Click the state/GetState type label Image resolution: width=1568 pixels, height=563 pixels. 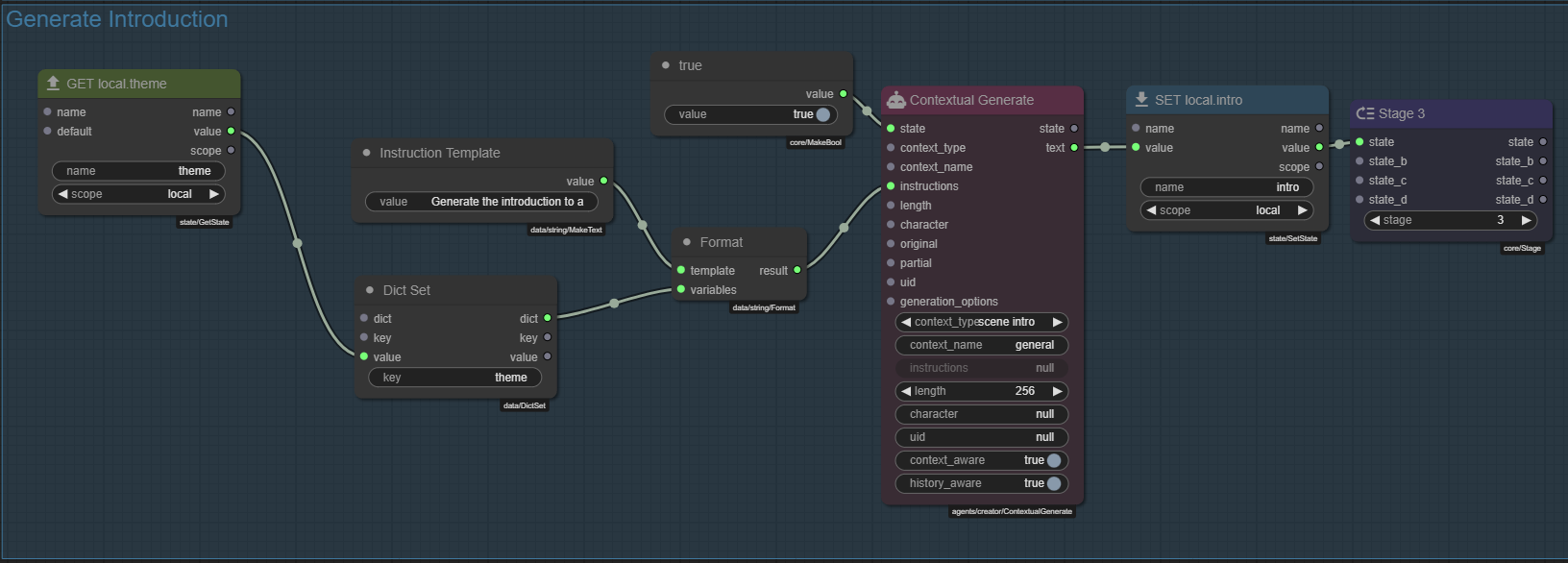(x=205, y=222)
